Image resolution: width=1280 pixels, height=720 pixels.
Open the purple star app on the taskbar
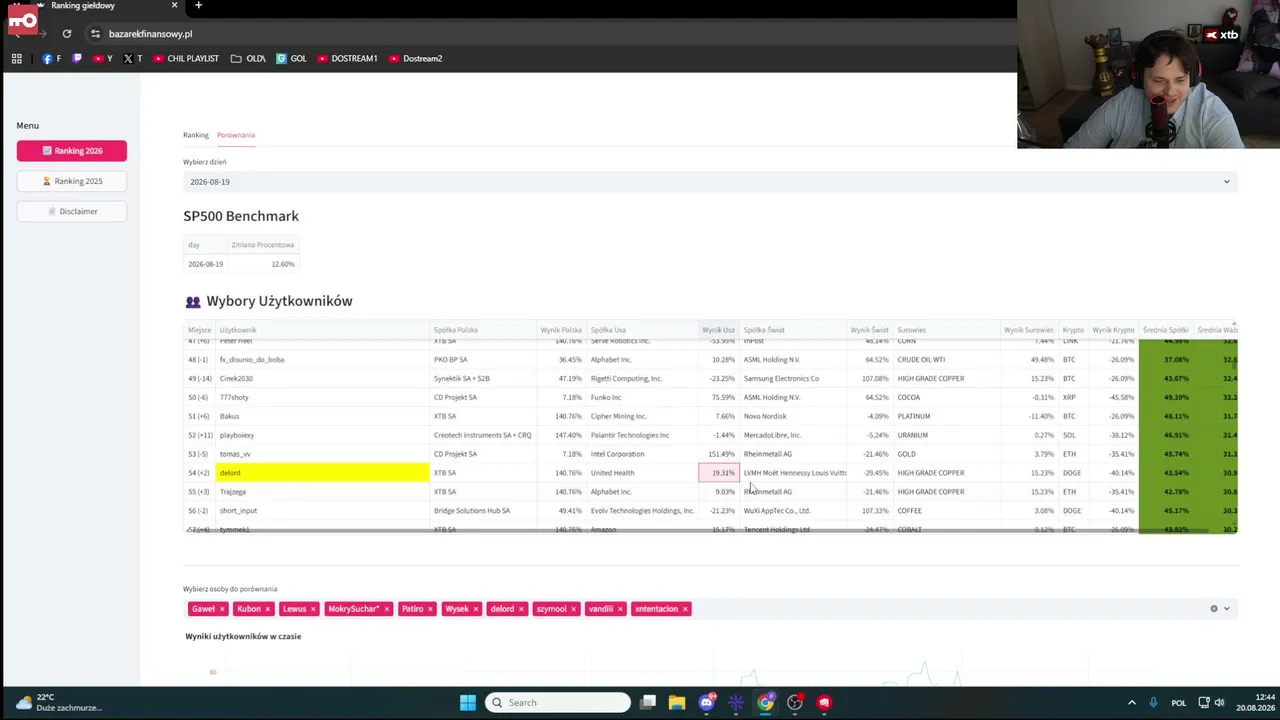[736, 702]
